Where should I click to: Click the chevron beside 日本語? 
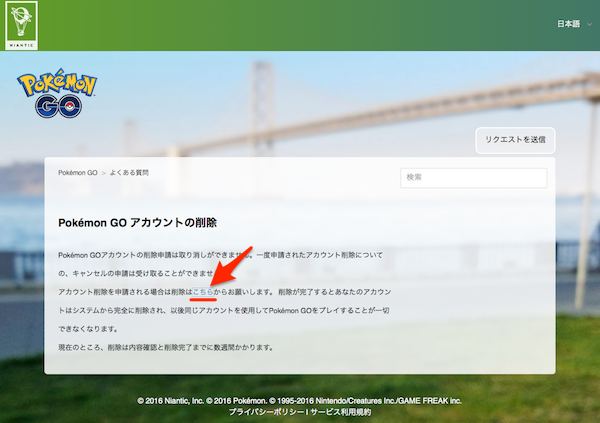point(589,24)
